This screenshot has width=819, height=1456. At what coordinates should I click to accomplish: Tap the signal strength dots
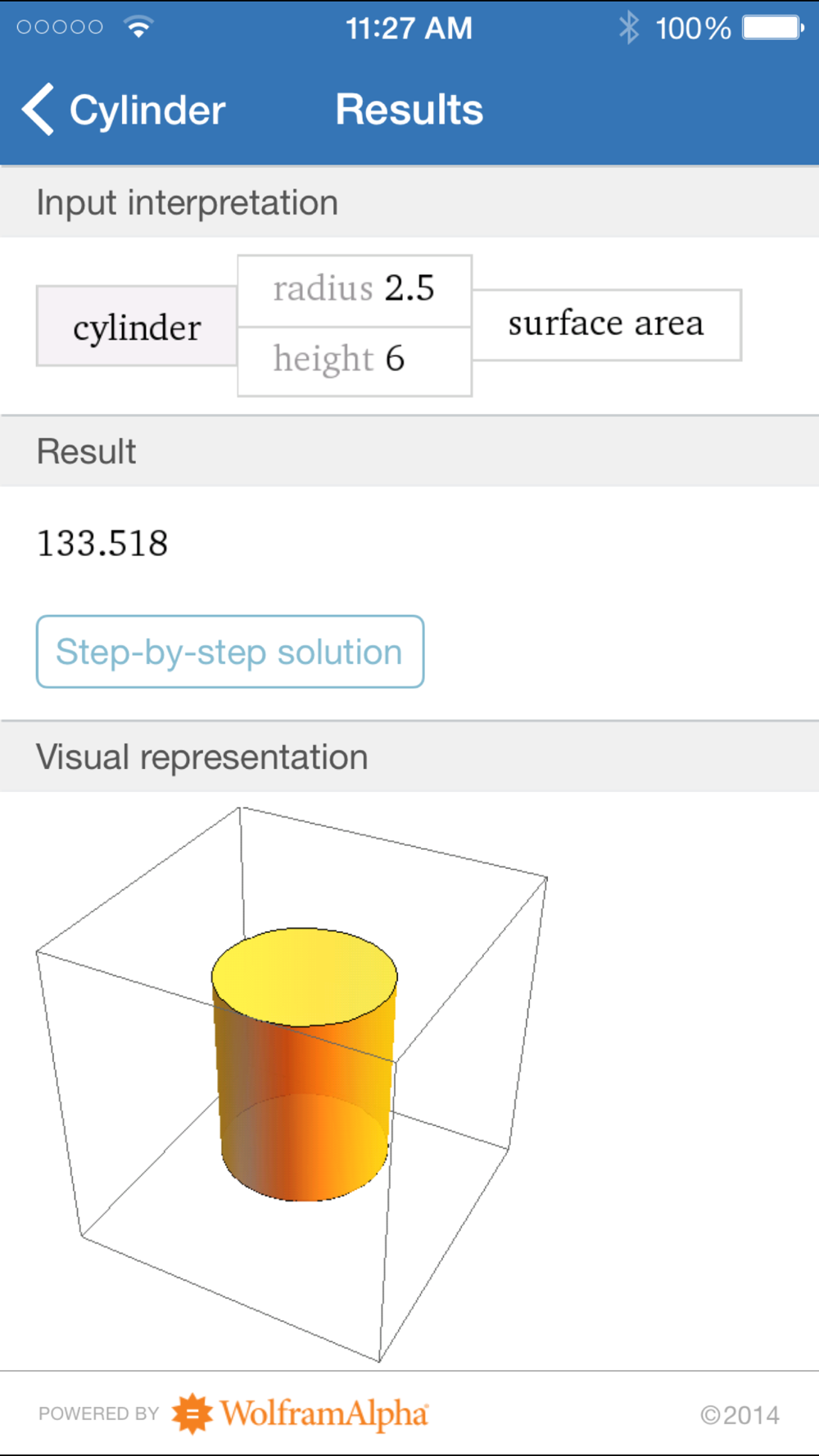pos(60,27)
